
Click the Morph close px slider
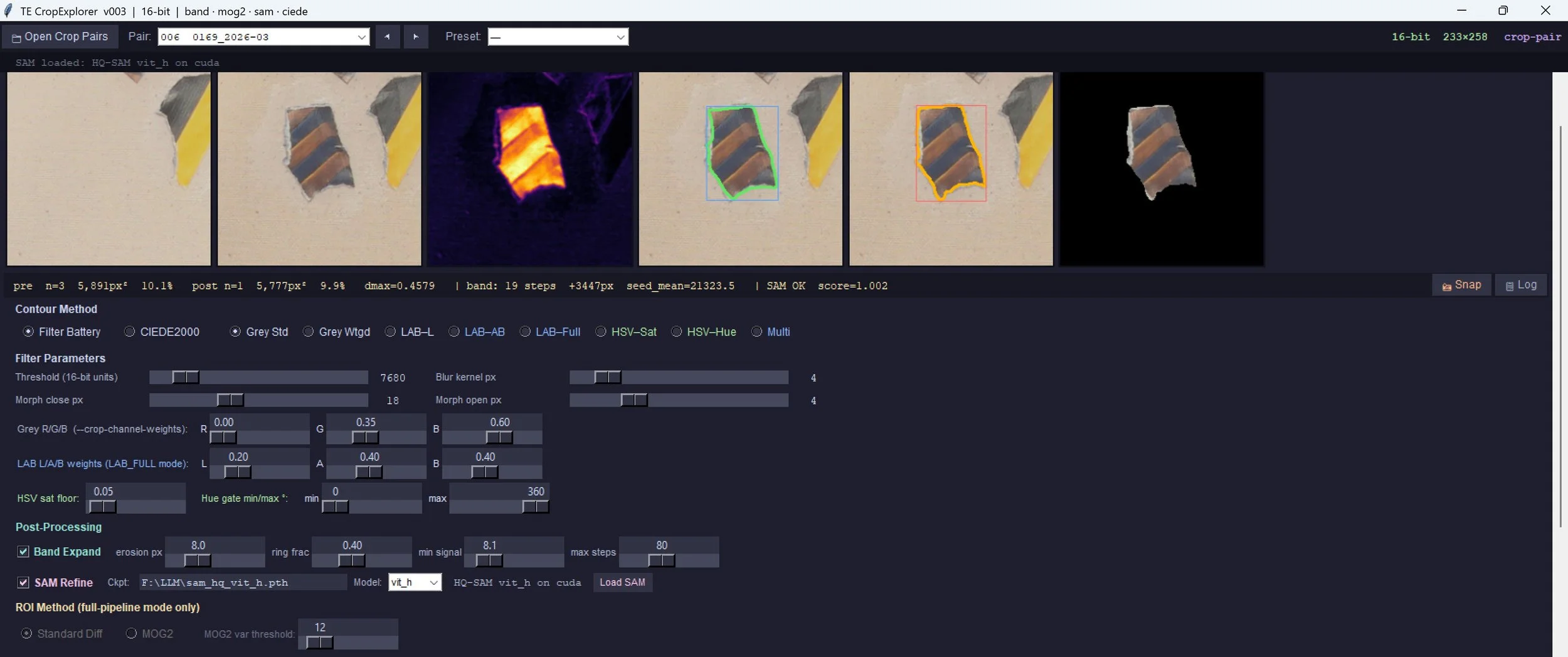(x=258, y=400)
